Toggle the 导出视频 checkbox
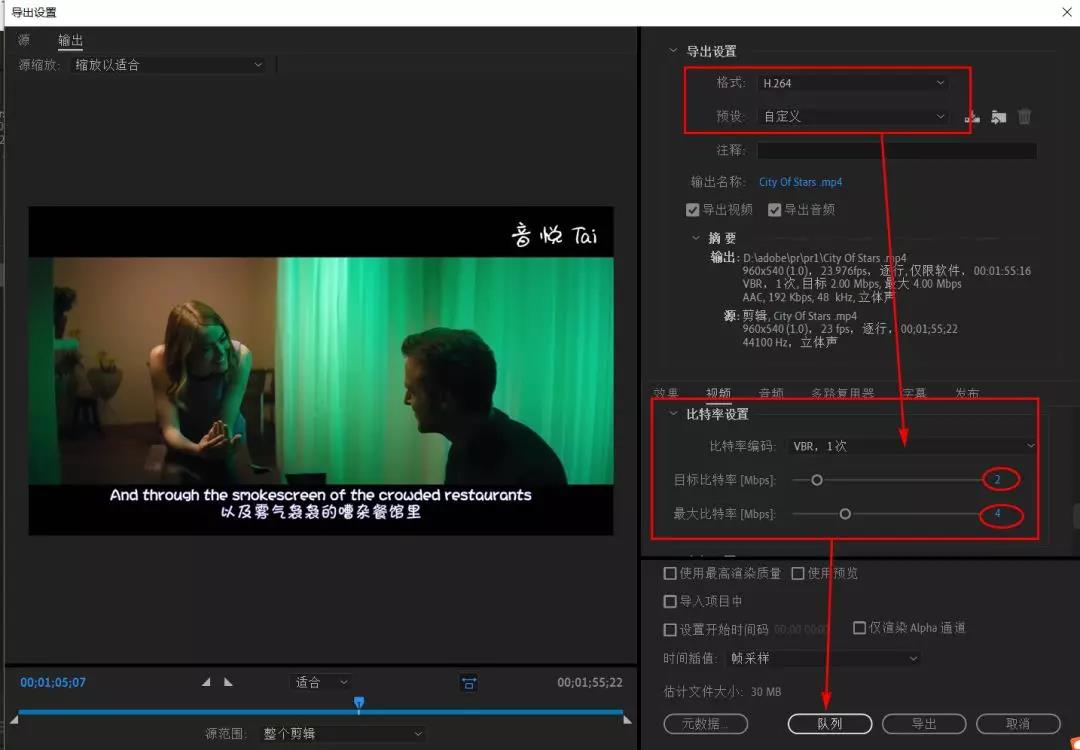 click(693, 210)
